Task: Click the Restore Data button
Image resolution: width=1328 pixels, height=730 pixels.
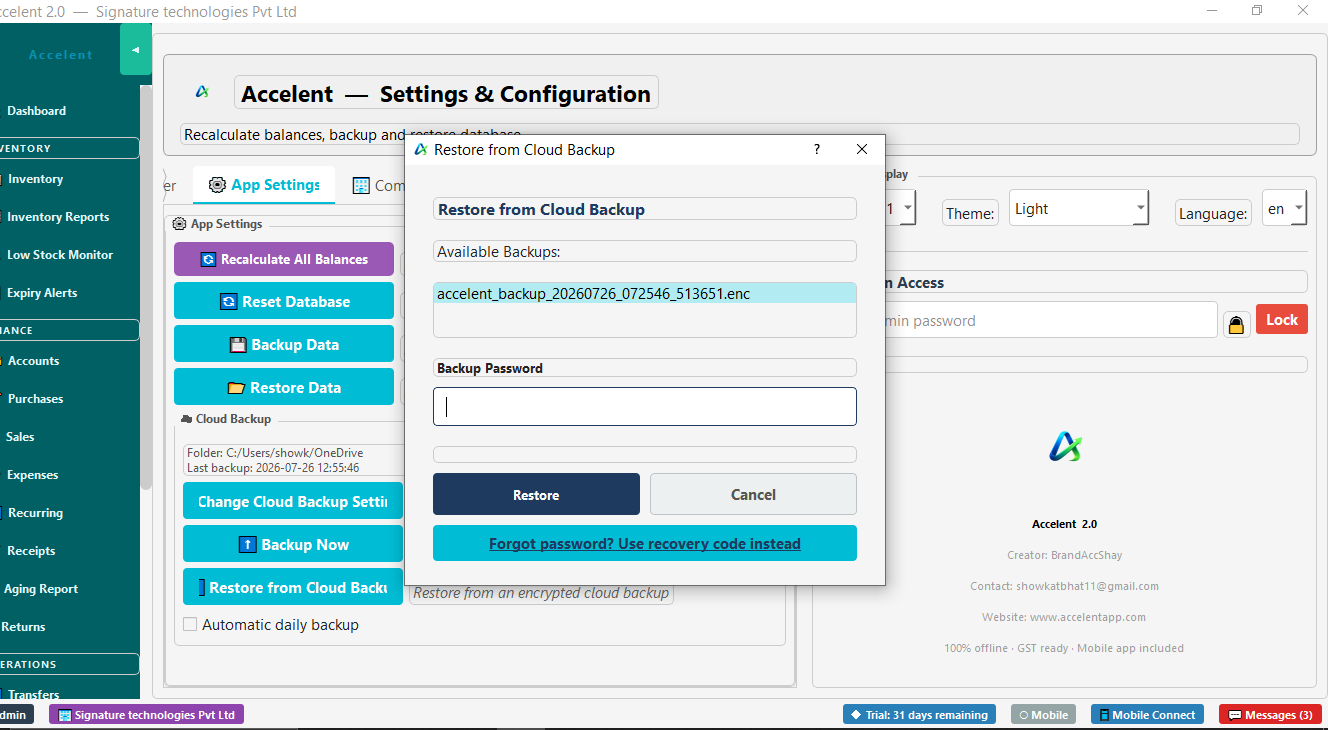Action: click(x=284, y=387)
